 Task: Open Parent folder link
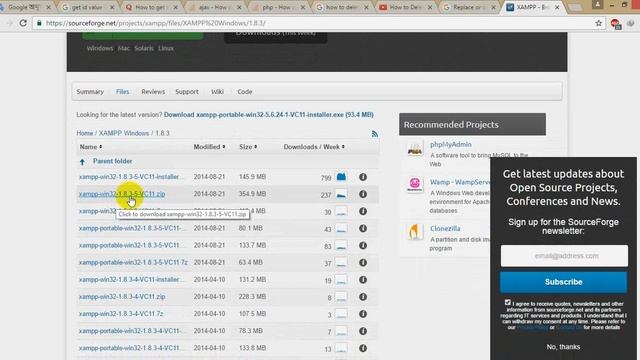112,161
